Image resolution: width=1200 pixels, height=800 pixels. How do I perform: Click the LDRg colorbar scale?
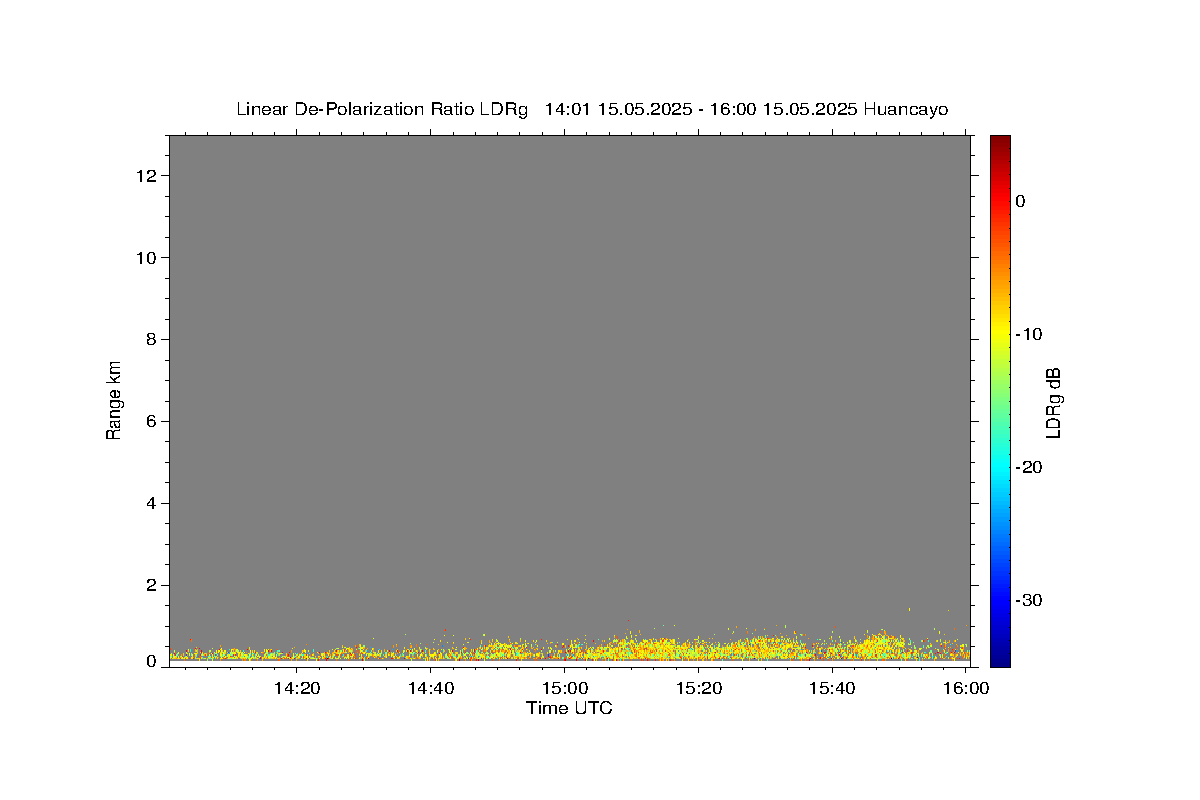tap(1000, 400)
